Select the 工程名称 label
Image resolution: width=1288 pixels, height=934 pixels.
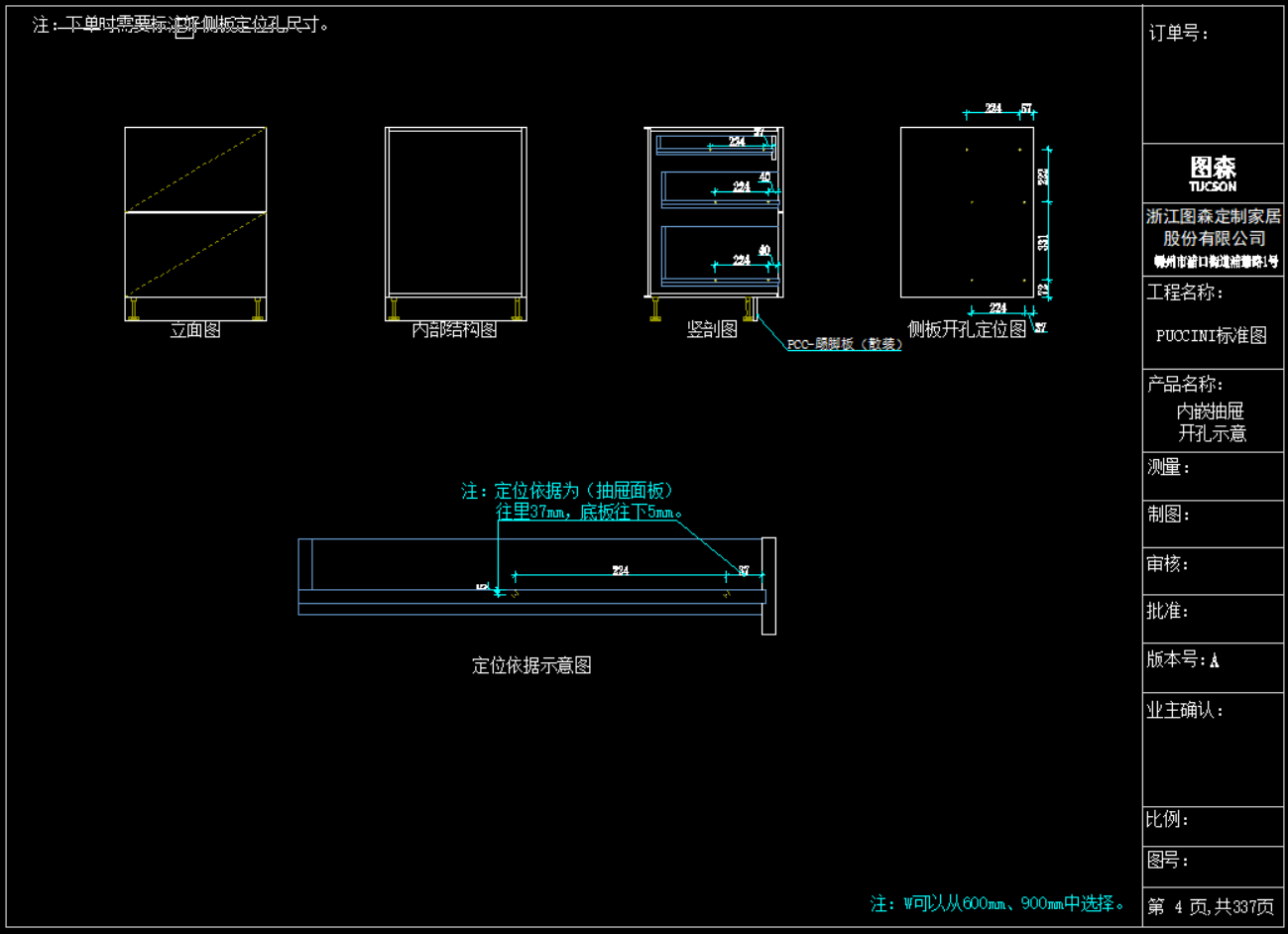click(1185, 292)
